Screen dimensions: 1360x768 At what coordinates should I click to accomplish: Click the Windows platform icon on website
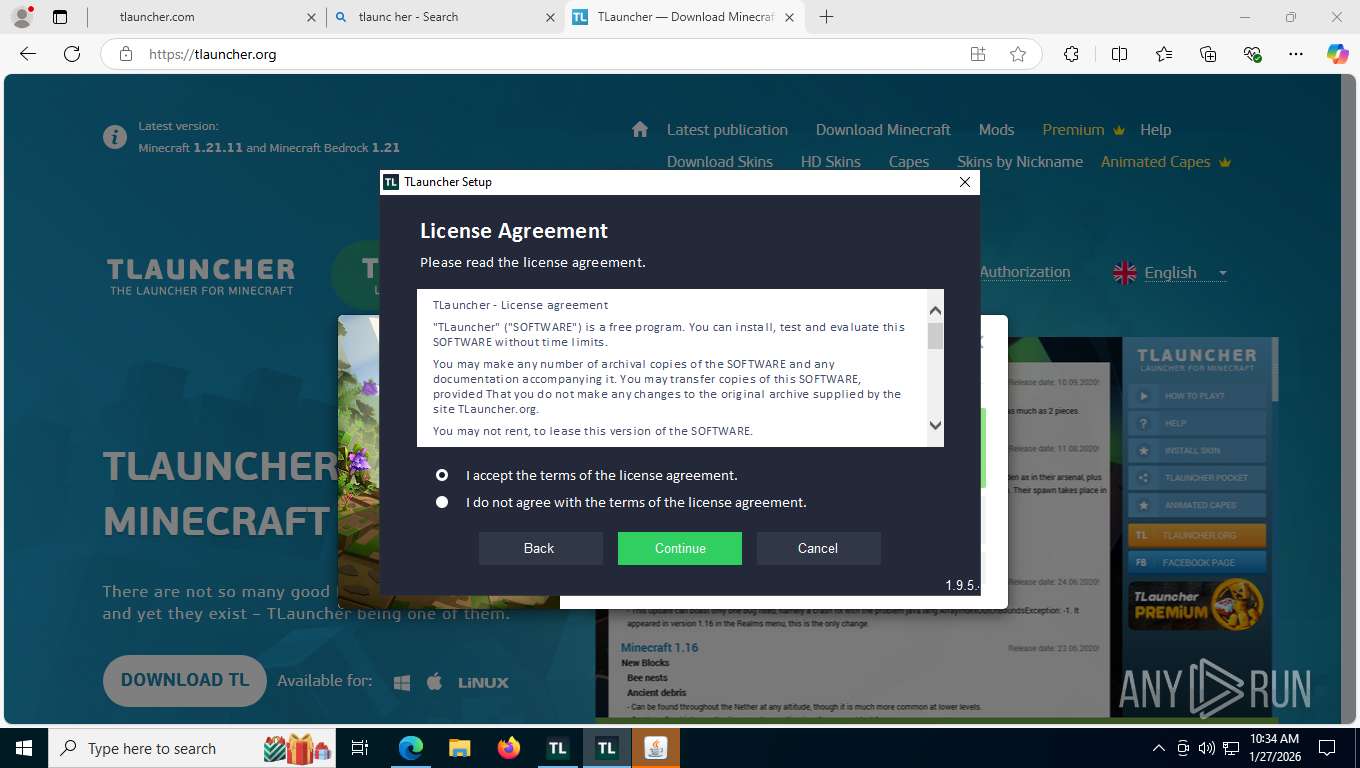point(402,682)
